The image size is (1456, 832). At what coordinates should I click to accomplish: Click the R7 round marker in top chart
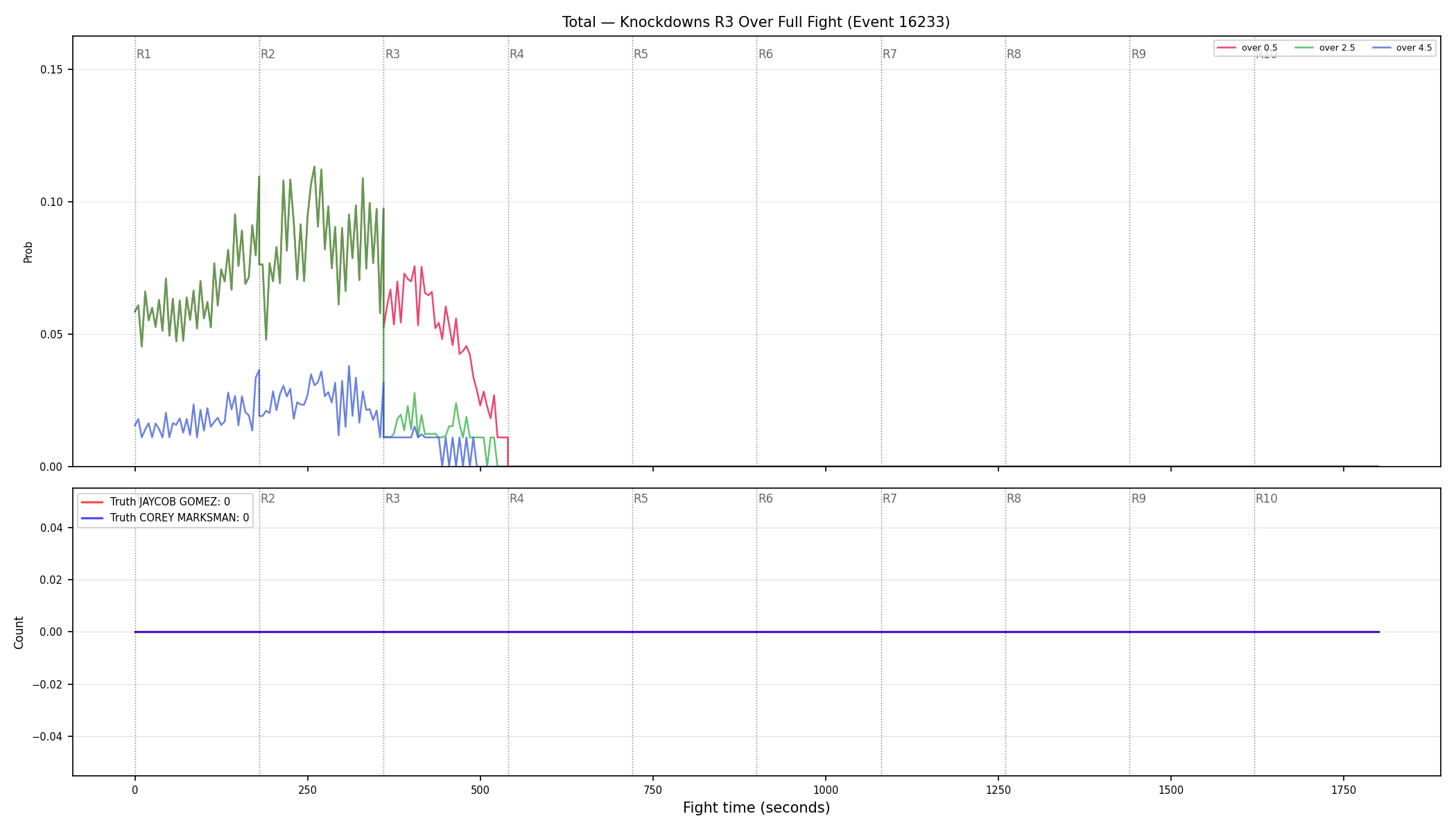point(890,54)
